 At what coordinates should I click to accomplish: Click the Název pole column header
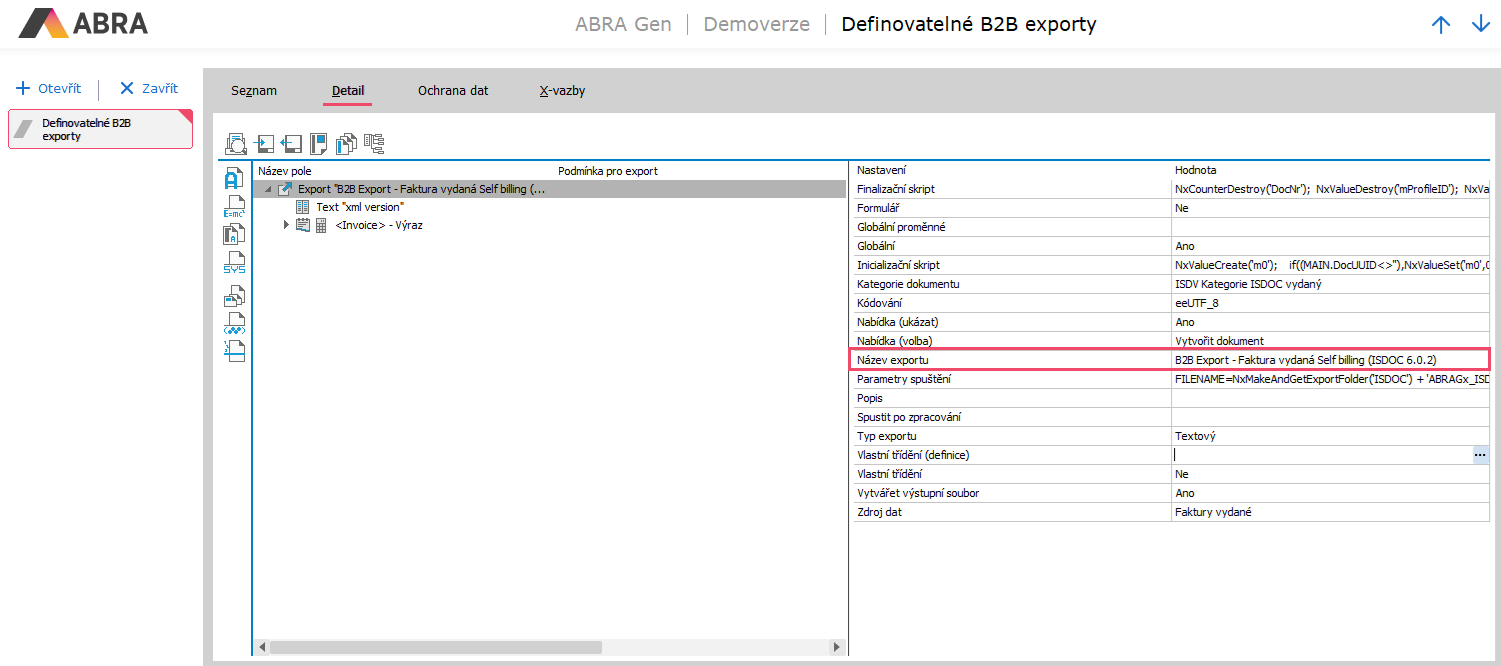point(285,171)
